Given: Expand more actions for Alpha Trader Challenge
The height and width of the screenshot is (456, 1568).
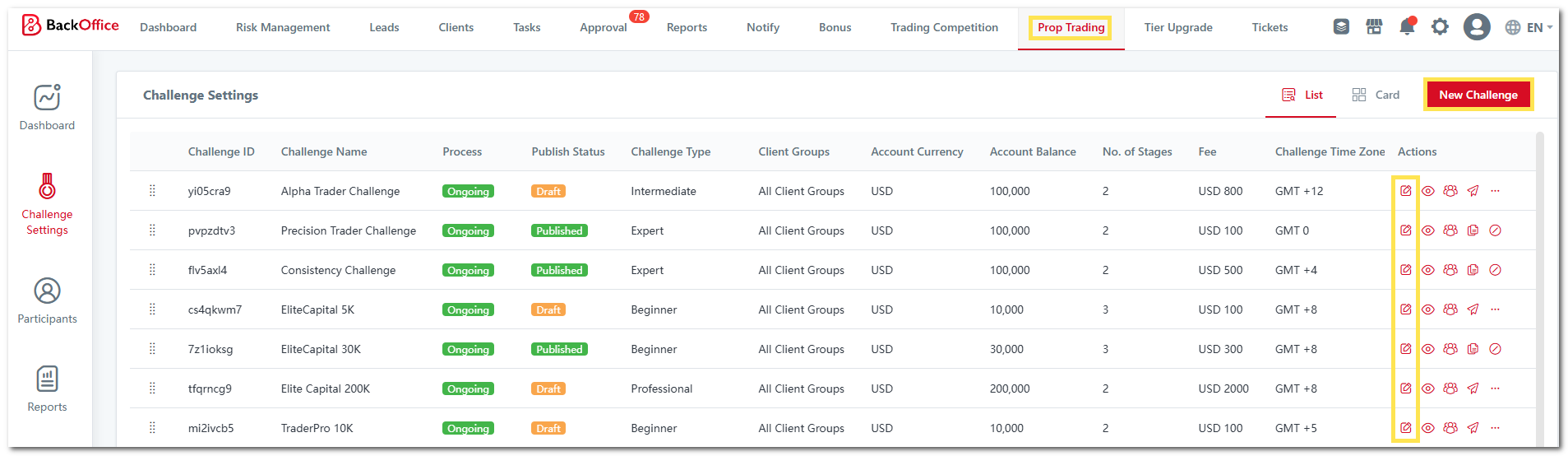Looking at the screenshot, I should point(1495,191).
